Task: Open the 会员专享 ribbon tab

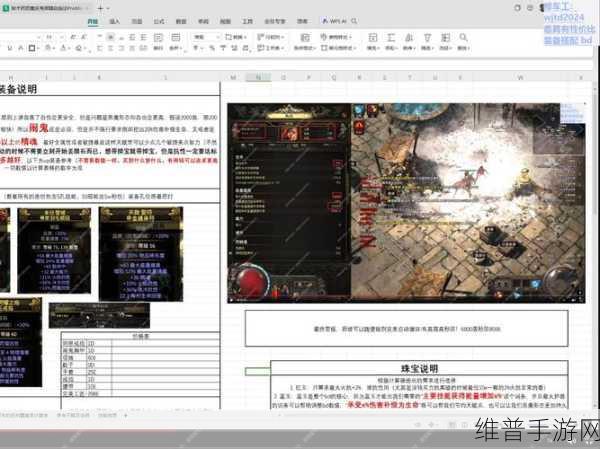Action: [x=275, y=21]
